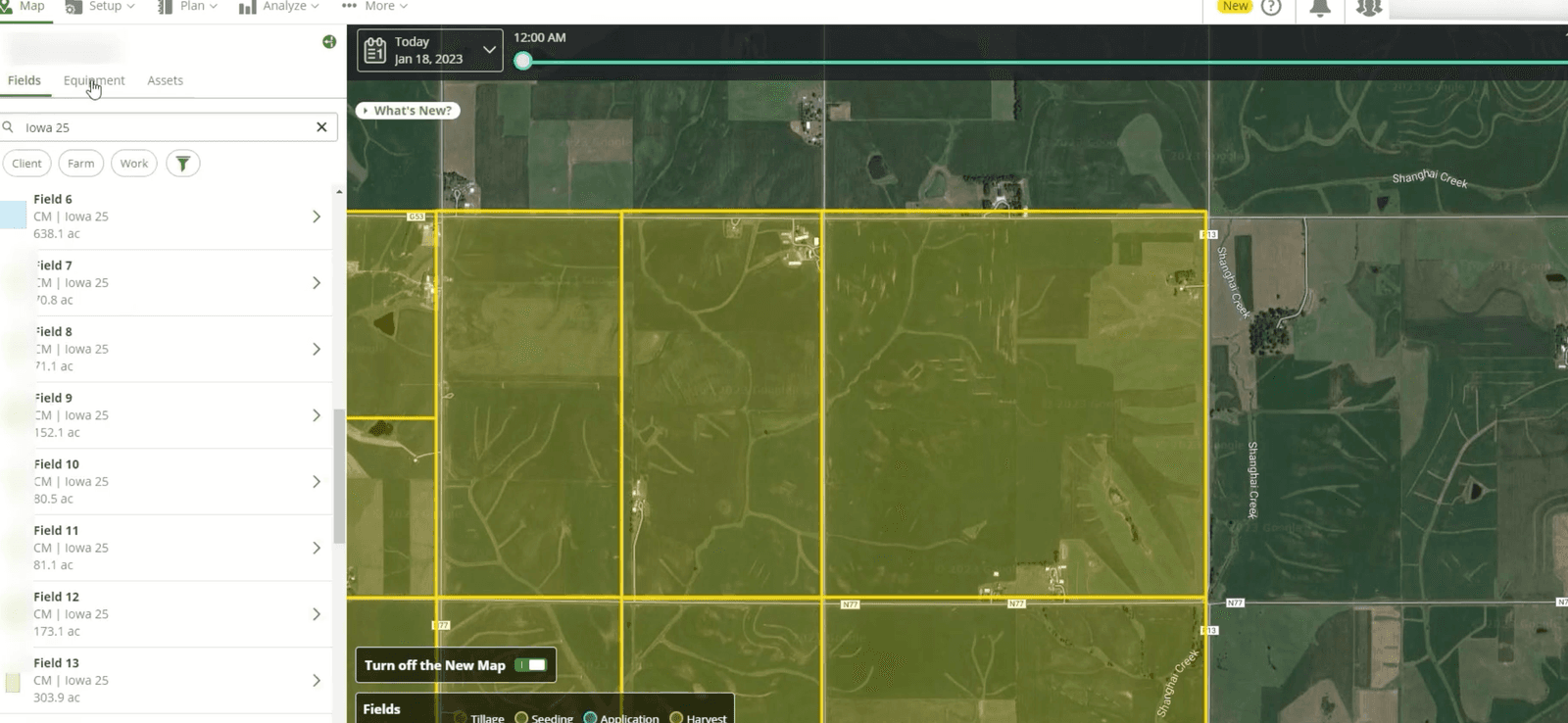Switch to the Equipment tab
The image size is (1568, 723).
[94, 80]
